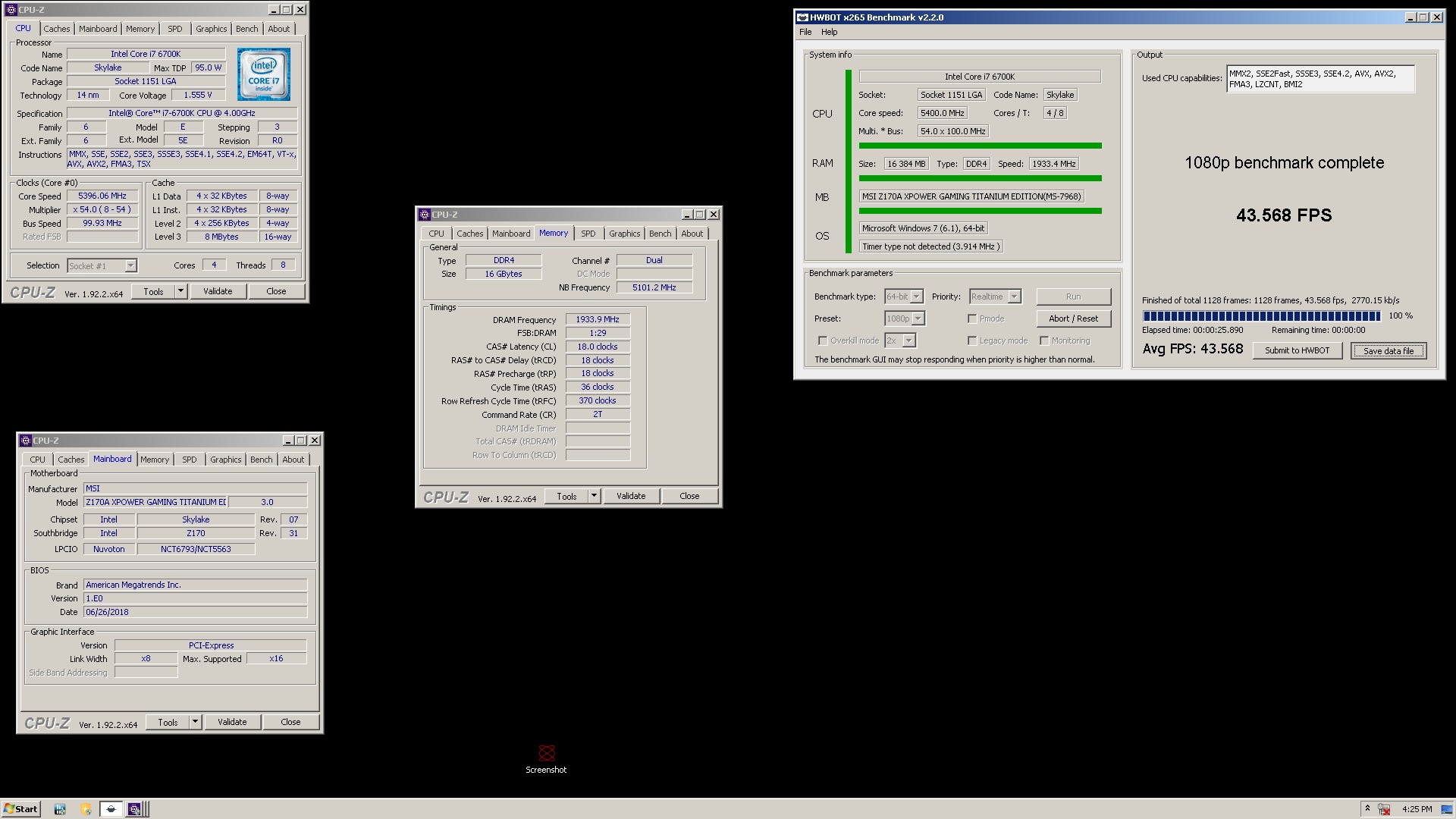Click Tools button in CPU-Z Memory window
Viewport: 1456px width, 819px height.
point(566,496)
